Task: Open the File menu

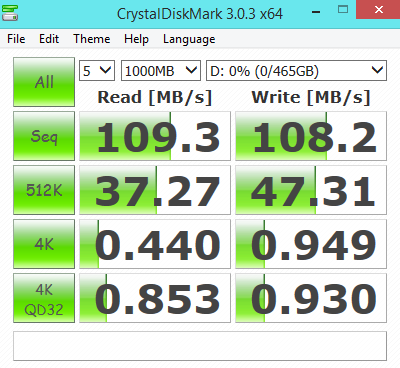Action: coord(16,39)
